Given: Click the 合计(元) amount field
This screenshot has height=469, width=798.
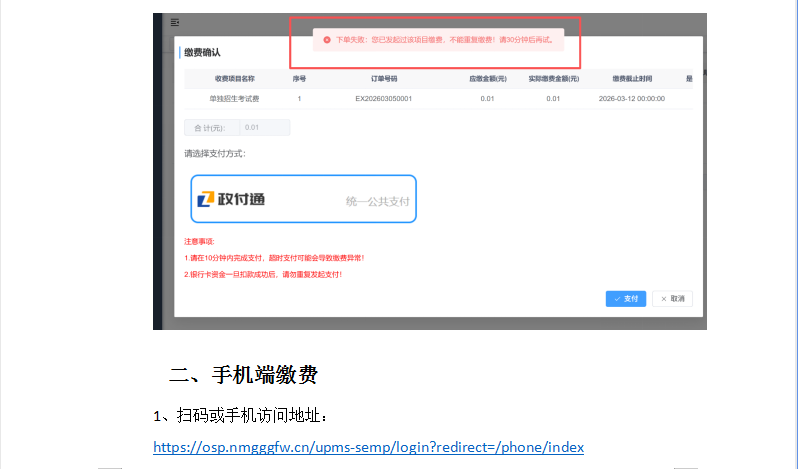Looking at the screenshot, I should pyautogui.click(x=264, y=127).
